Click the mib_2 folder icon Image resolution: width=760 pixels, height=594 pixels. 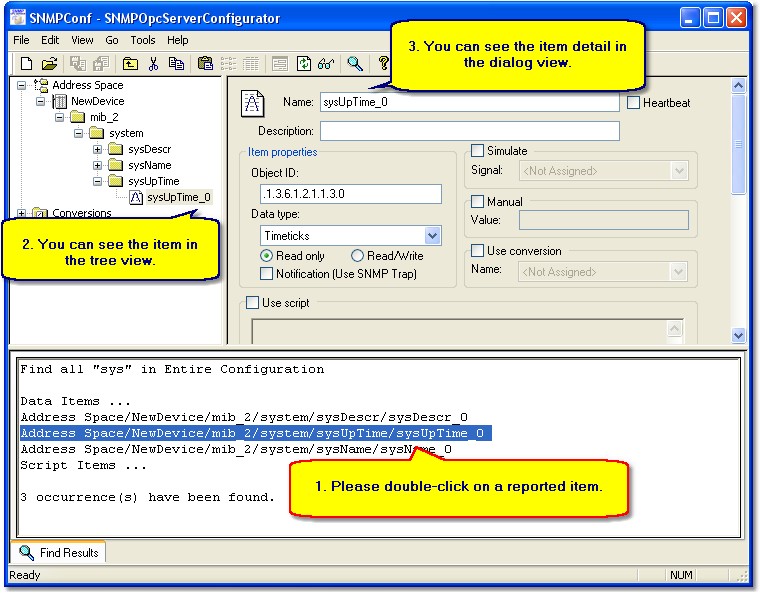pyautogui.click(x=78, y=117)
